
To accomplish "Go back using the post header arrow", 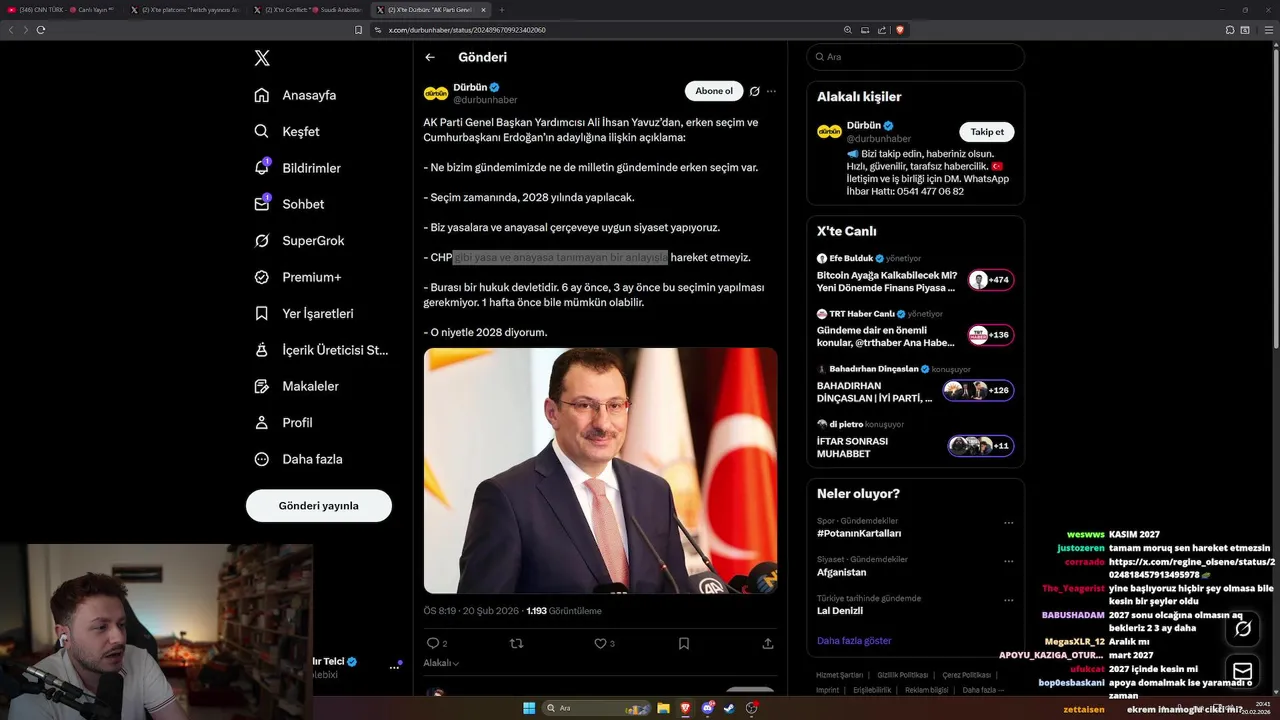I will (x=430, y=58).
